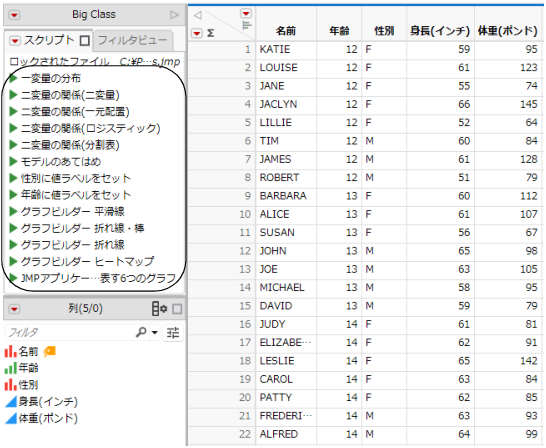Click the search magnifier in column filter

click(x=141, y=332)
